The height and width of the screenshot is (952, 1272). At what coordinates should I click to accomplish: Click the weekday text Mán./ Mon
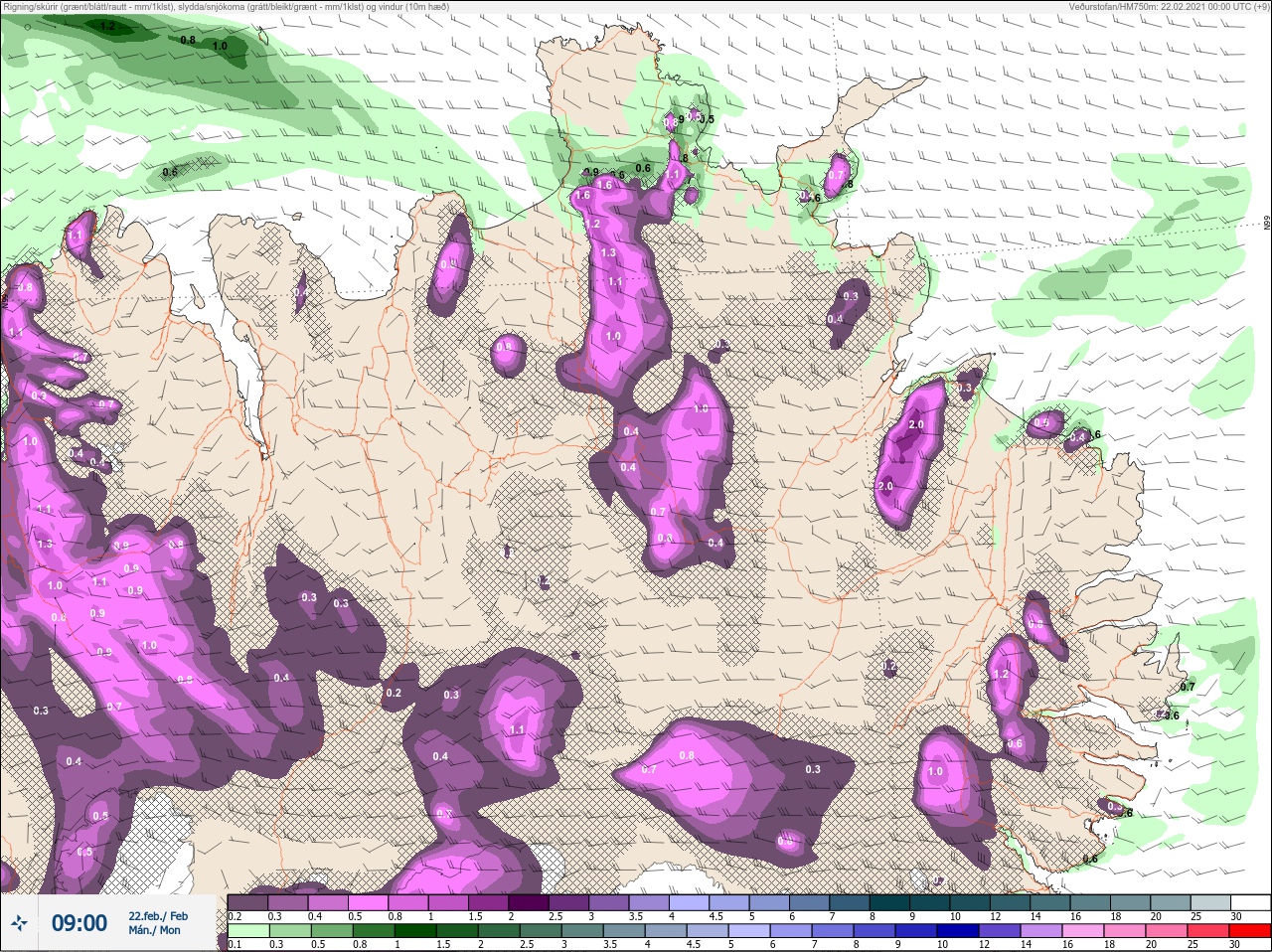(x=155, y=930)
